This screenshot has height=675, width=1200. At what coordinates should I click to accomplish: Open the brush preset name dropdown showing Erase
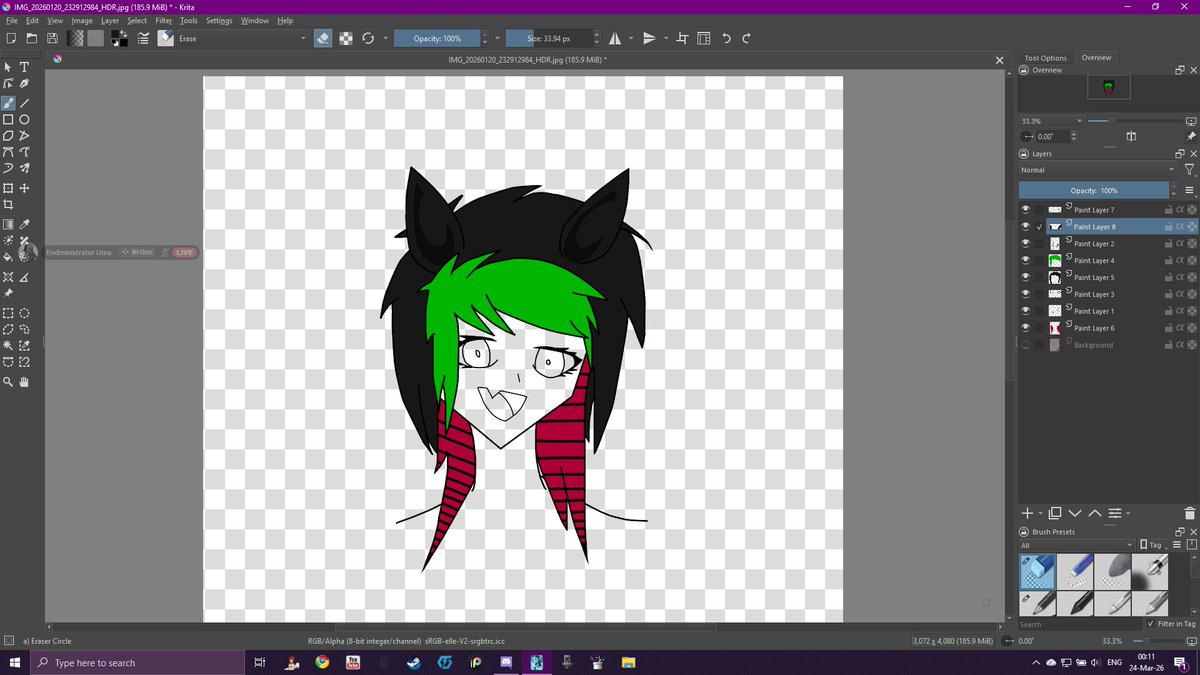click(242, 38)
